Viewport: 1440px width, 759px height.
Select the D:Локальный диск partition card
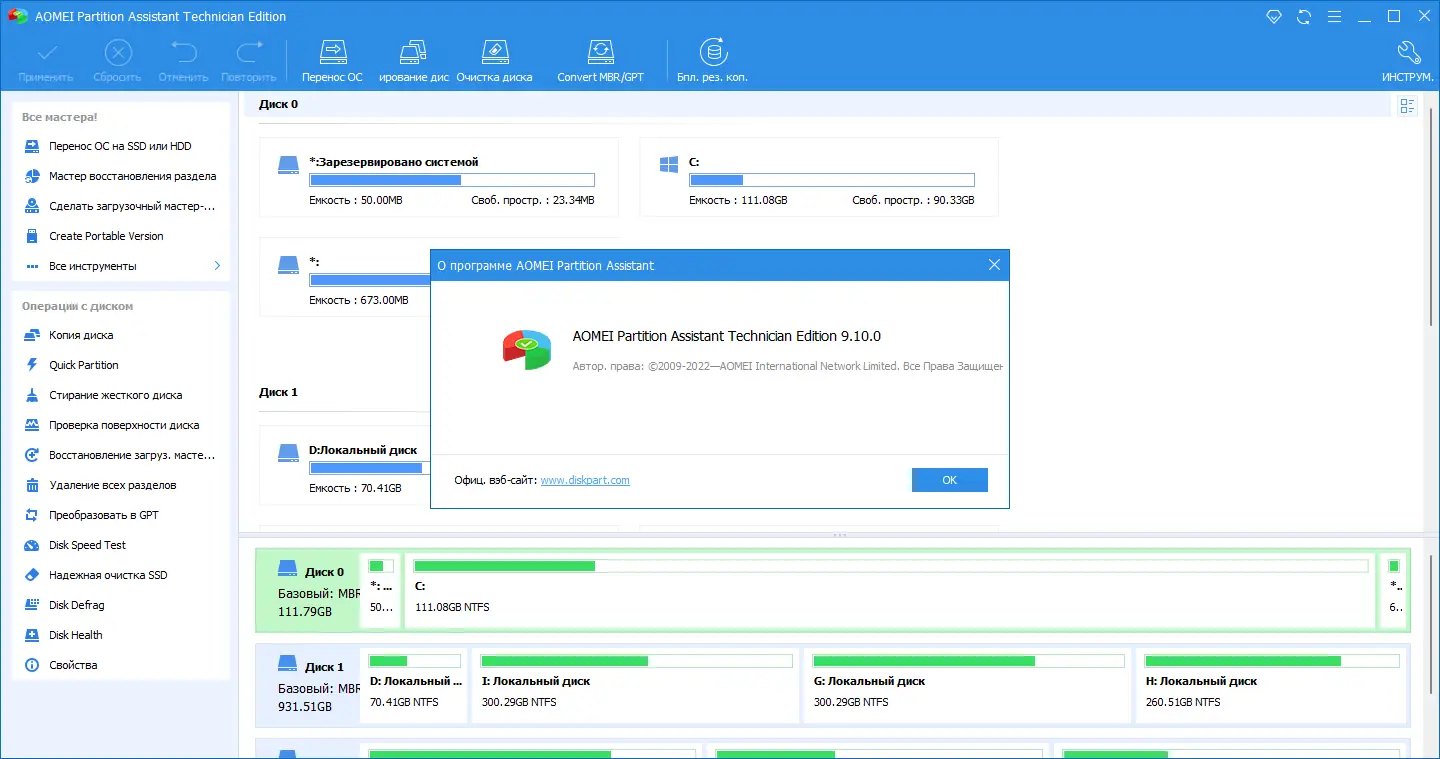[x=345, y=465]
